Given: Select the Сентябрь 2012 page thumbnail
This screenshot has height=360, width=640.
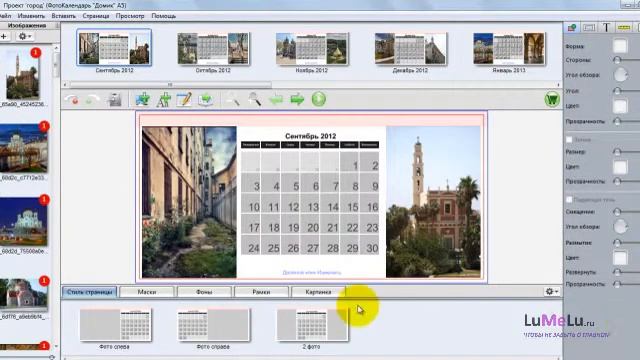Looking at the screenshot, I should click(114, 49).
